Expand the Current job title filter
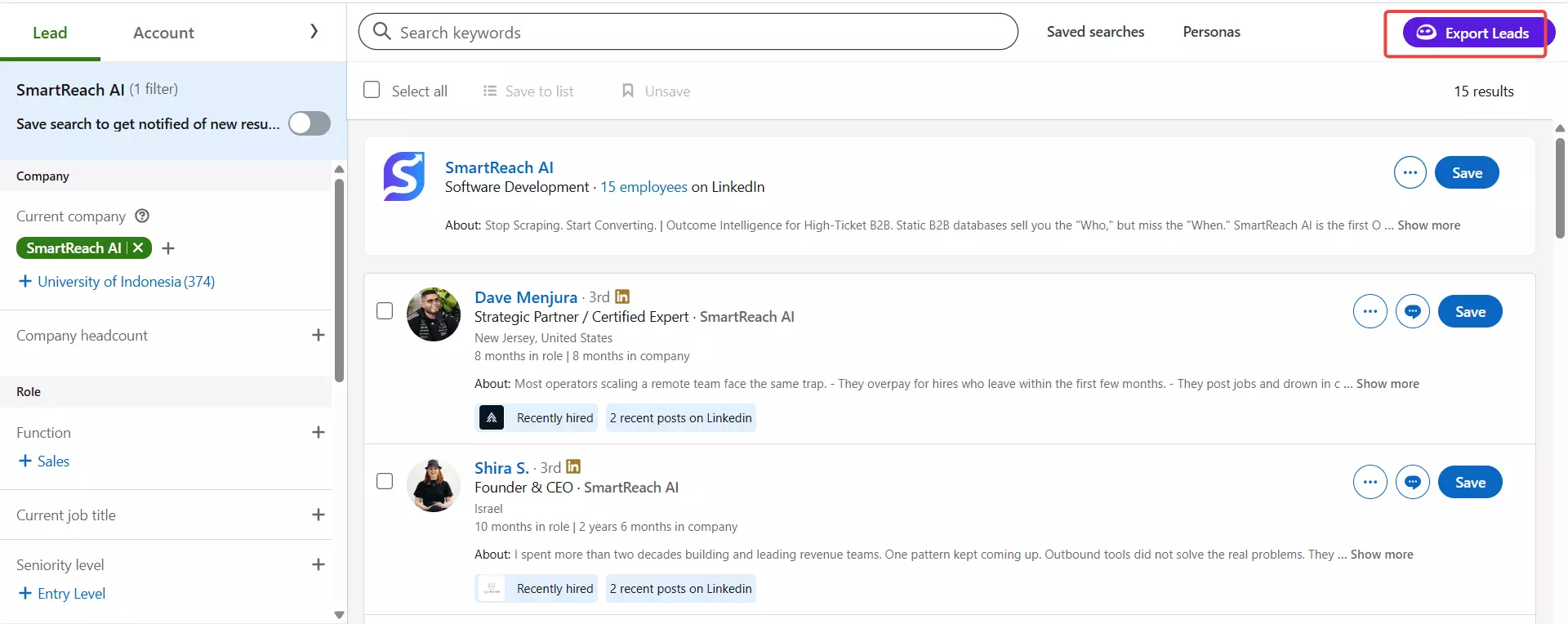 click(318, 515)
